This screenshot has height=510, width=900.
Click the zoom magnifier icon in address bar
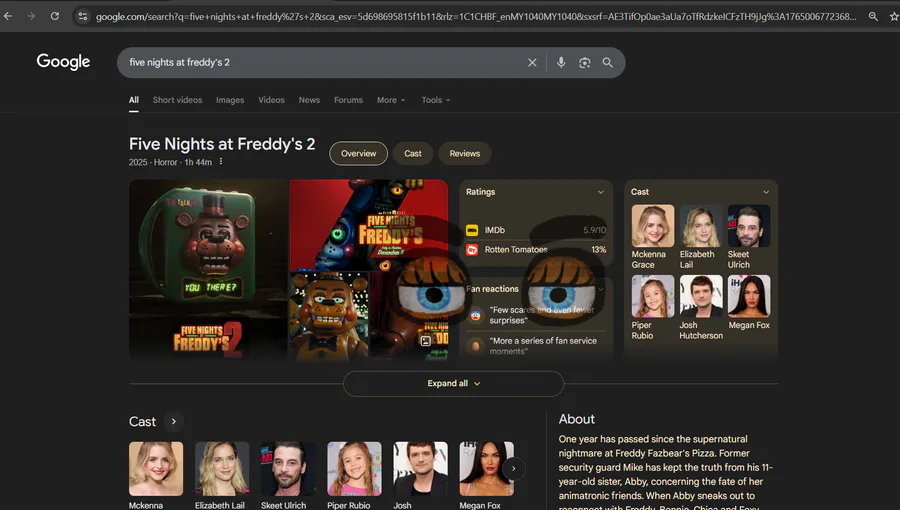coord(873,17)
